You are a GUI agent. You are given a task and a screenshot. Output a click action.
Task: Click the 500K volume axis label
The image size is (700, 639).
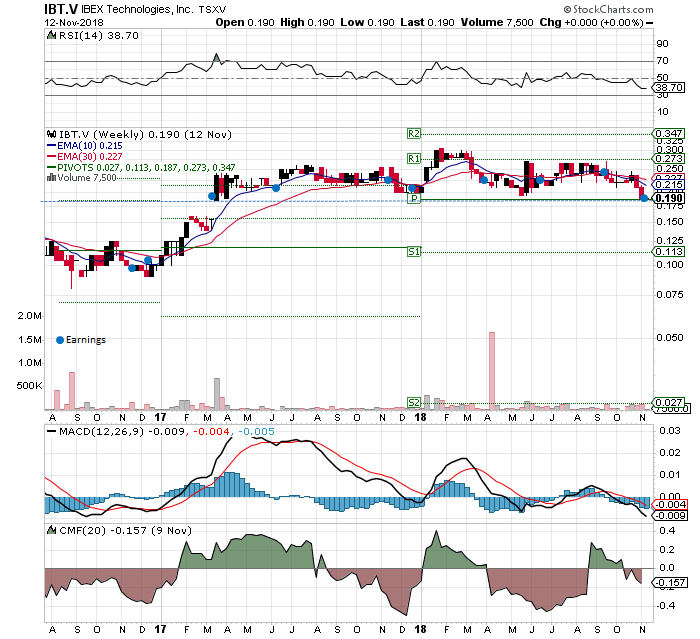click(29, 385)
